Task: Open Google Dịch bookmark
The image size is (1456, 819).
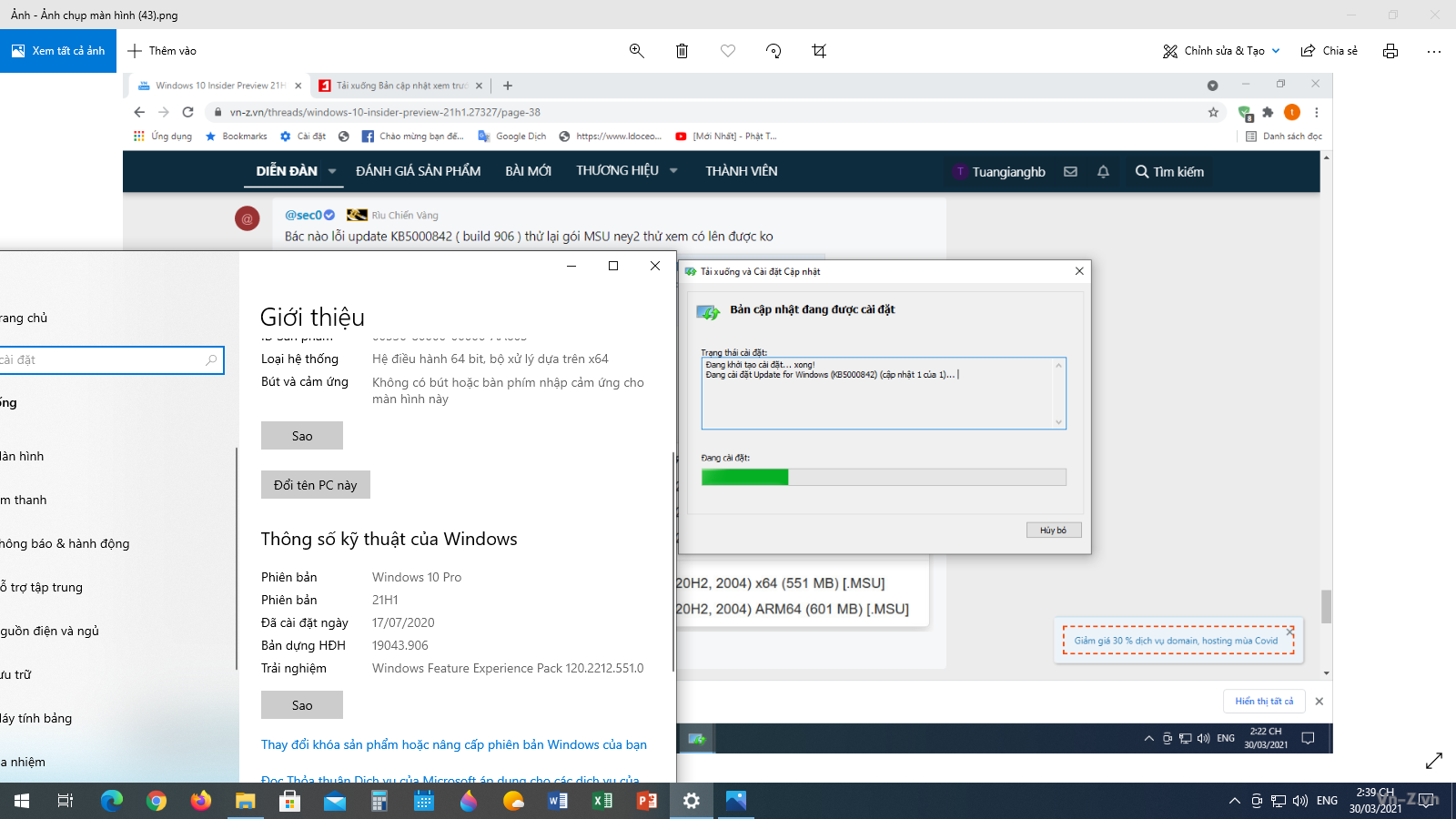Action: (511, 136)
